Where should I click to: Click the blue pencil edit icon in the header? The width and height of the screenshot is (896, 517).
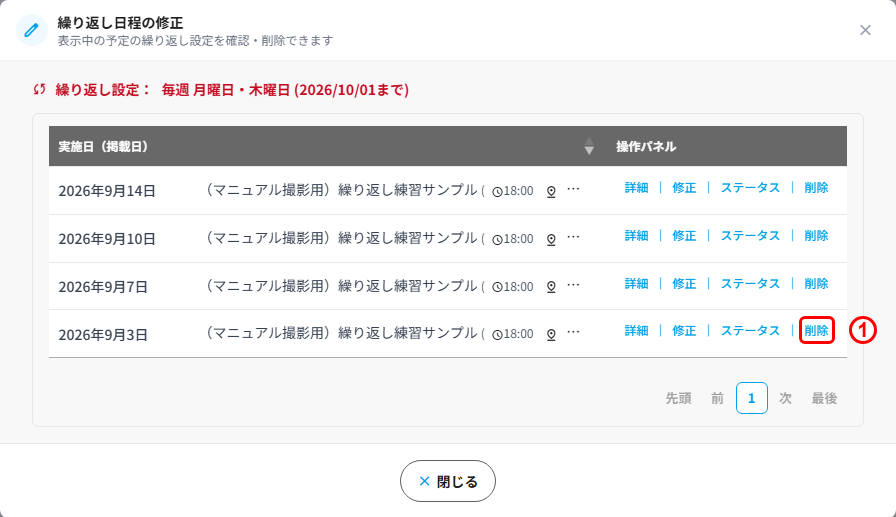[x=31, y=30]
